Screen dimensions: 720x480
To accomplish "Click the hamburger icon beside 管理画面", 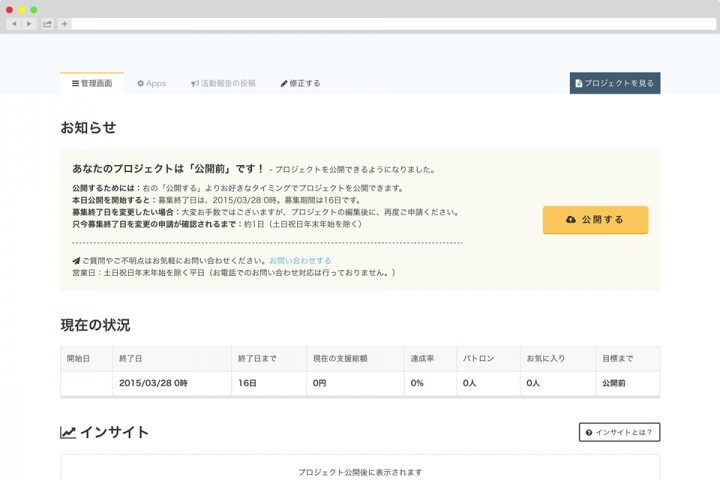I will point(75,83).
